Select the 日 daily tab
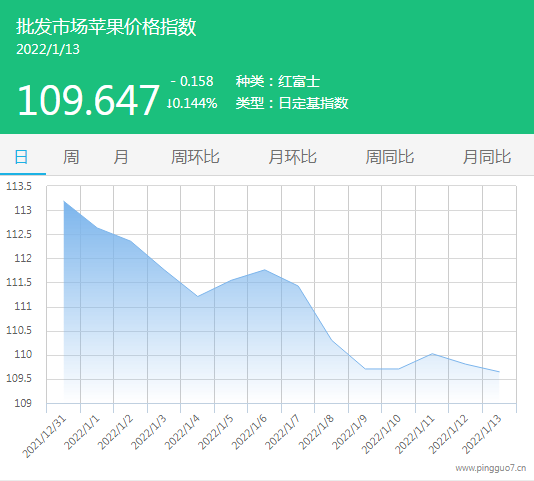The width and height of the screenshot is (534, 481). pos(21,157)
